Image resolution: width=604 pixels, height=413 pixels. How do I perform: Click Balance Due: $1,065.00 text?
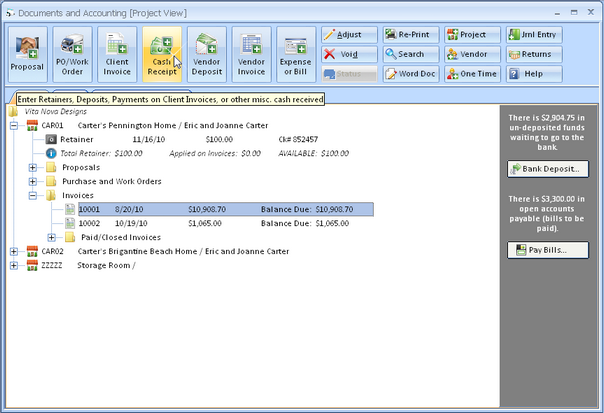coord(305,223)
